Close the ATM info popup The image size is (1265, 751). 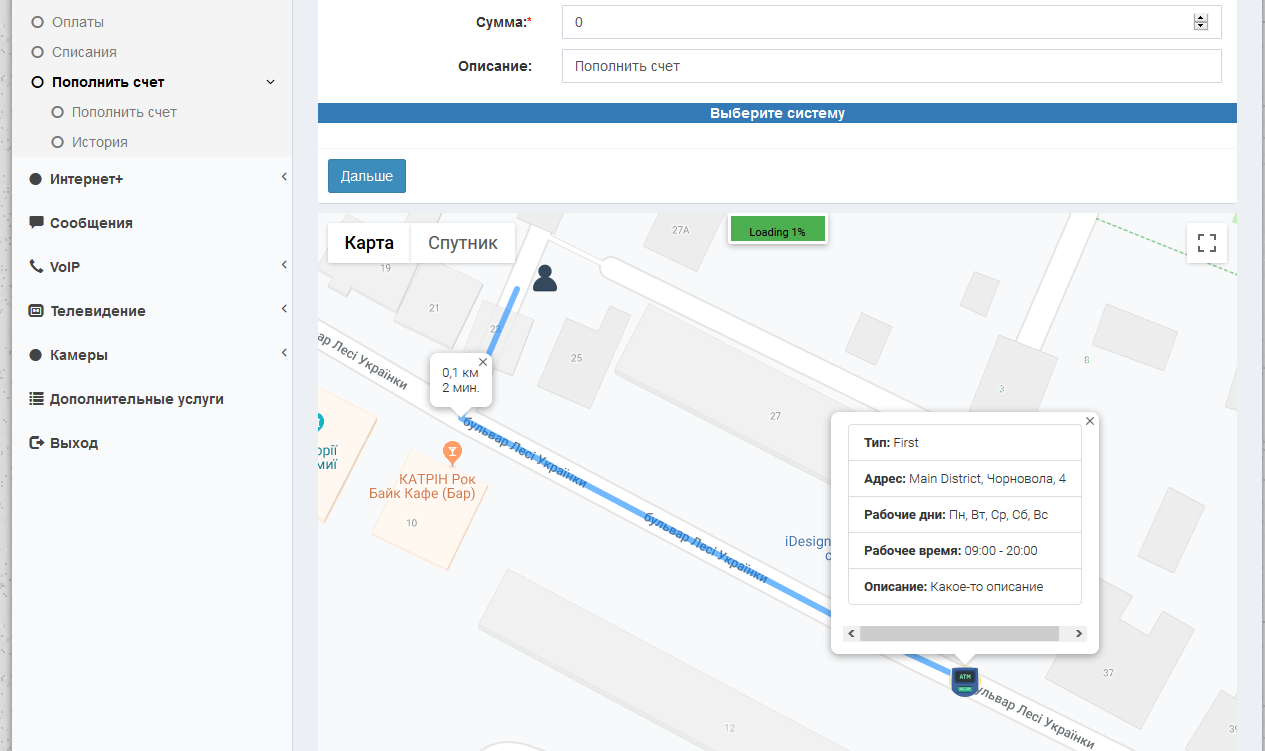coord(1090,421)
